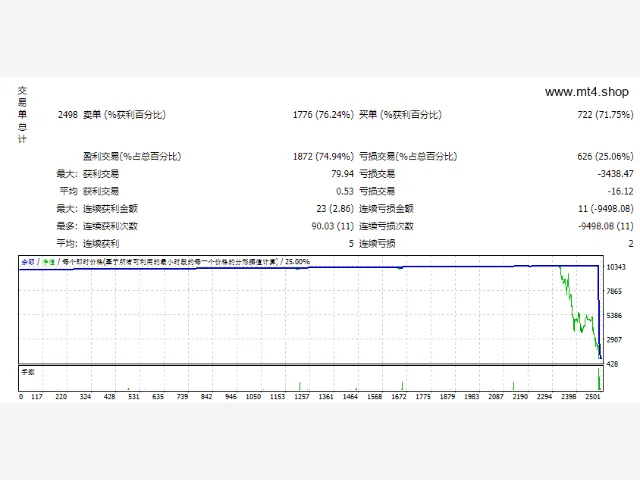Viewport: 640px width, 480px height.
Task: Select the short positions value 1776 (76.24%)
Action: coord(323,115)
